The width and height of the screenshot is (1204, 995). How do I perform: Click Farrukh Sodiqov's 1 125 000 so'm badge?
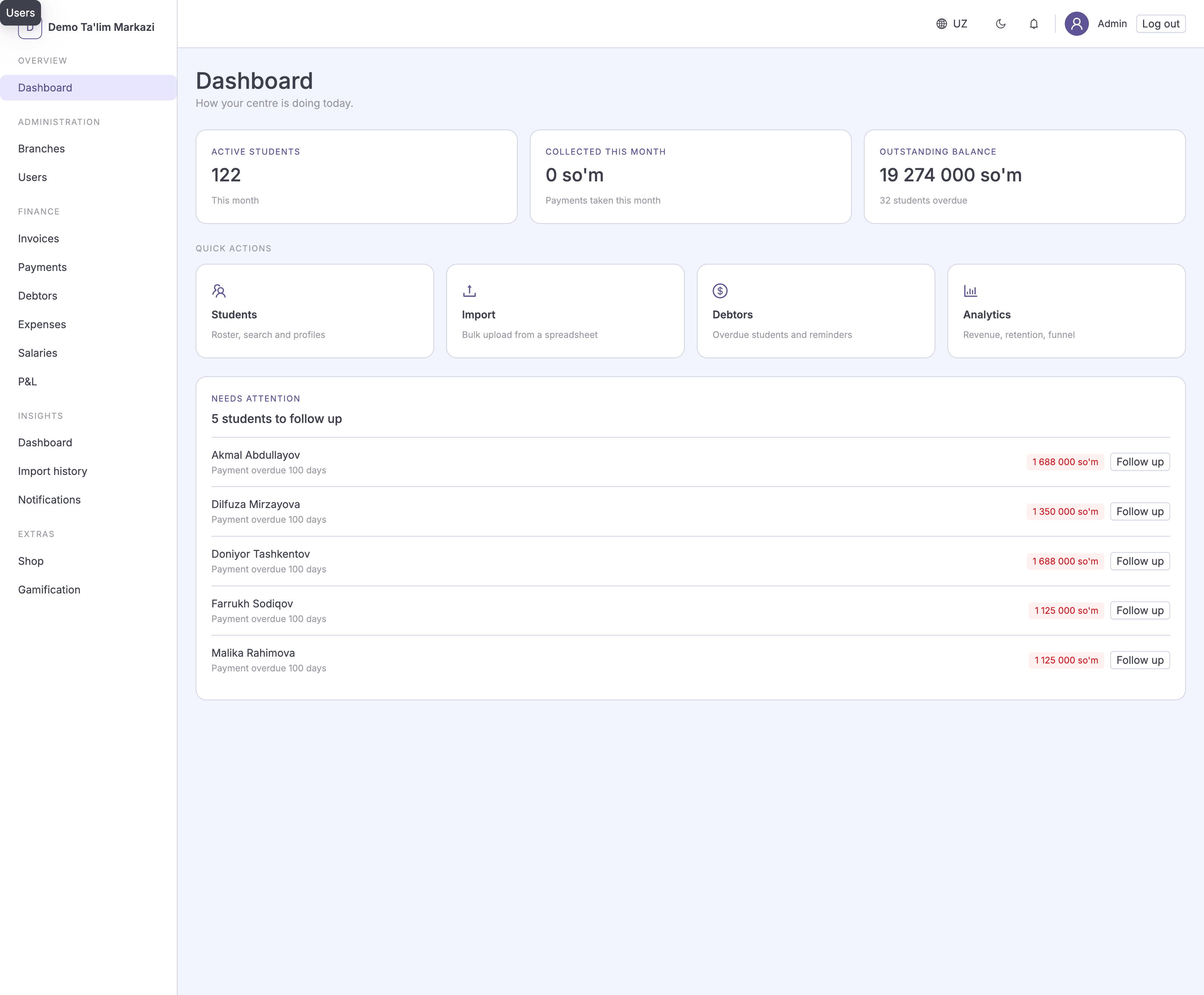coord(1066,610)
